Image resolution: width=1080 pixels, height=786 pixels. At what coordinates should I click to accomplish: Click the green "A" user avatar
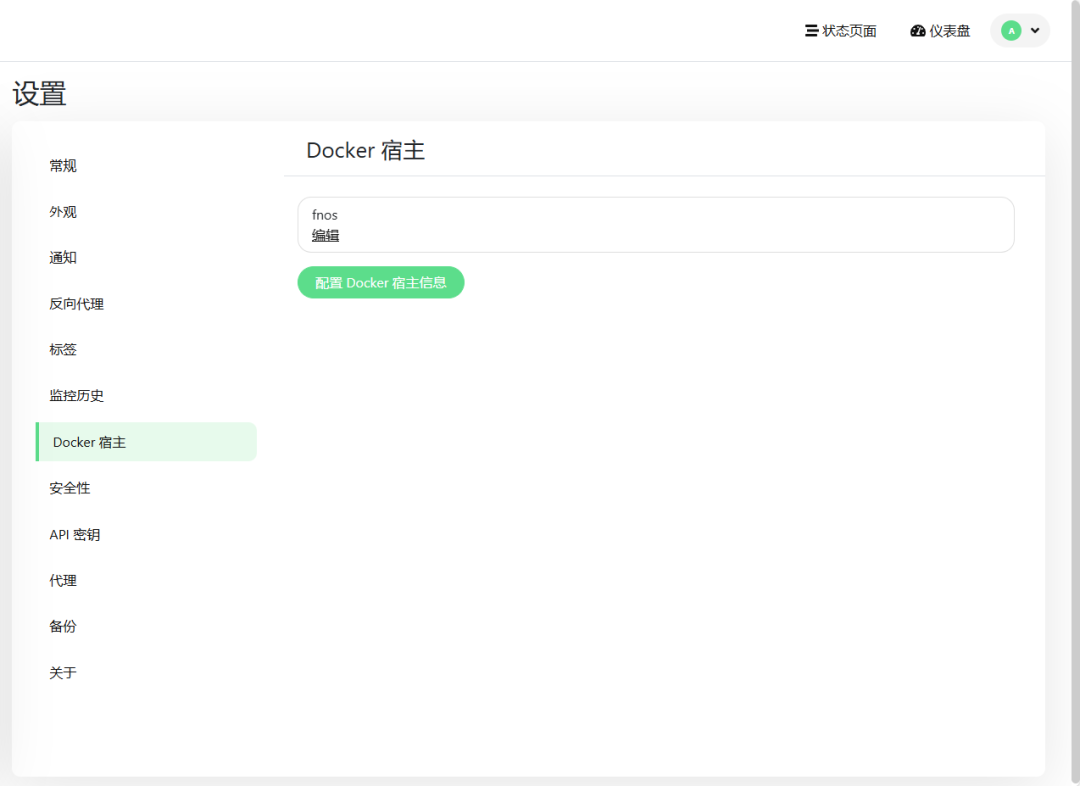click(x=1011, y=31)
